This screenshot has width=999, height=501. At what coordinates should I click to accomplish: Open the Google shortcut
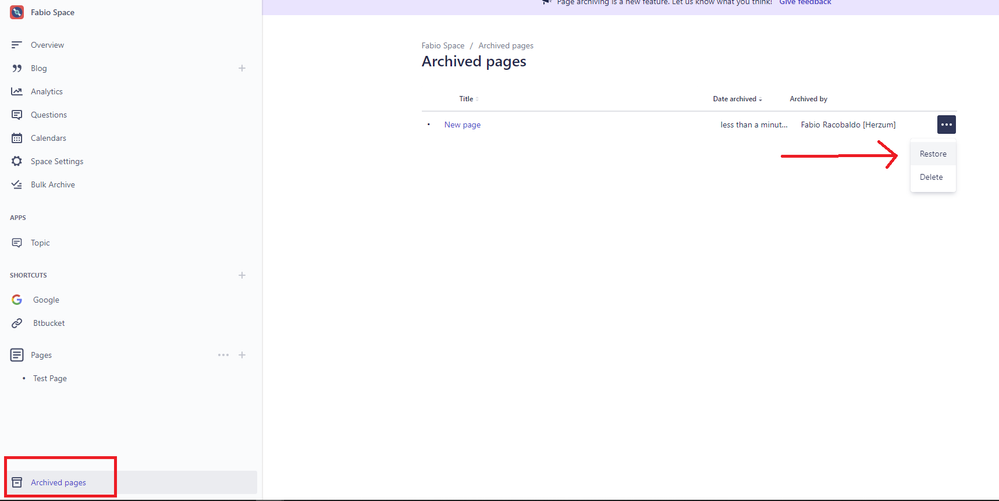coord(46,300)
